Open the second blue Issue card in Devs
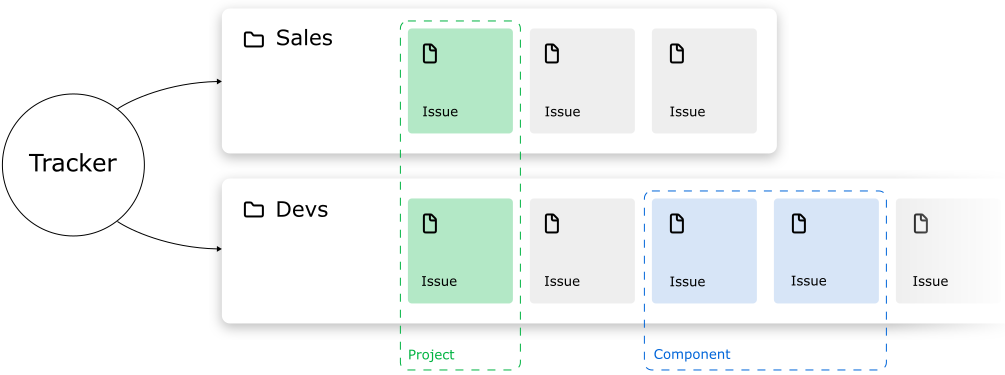 (x=826, y=251)
